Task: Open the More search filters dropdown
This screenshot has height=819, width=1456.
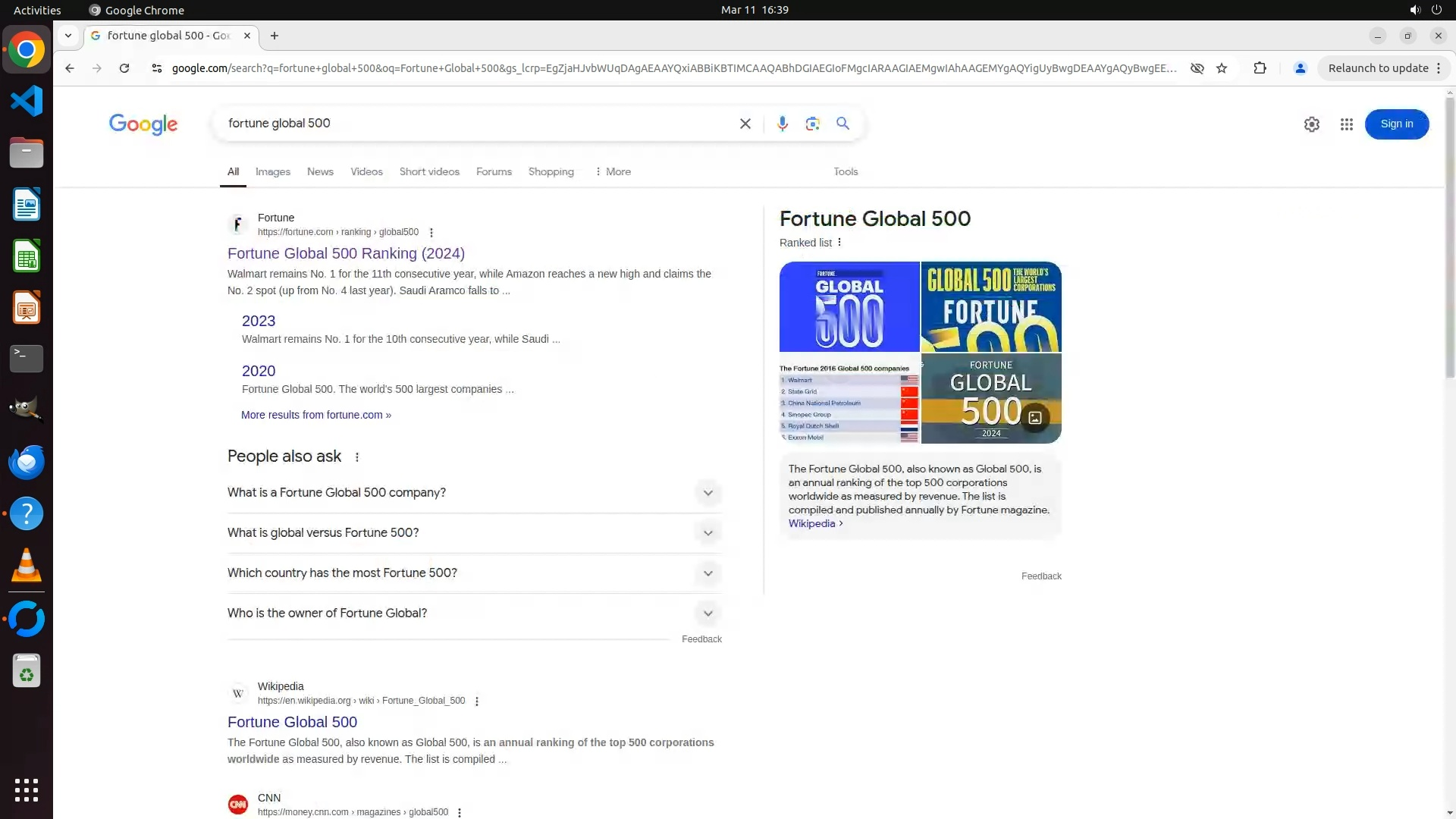Action: tap(613, 172)
